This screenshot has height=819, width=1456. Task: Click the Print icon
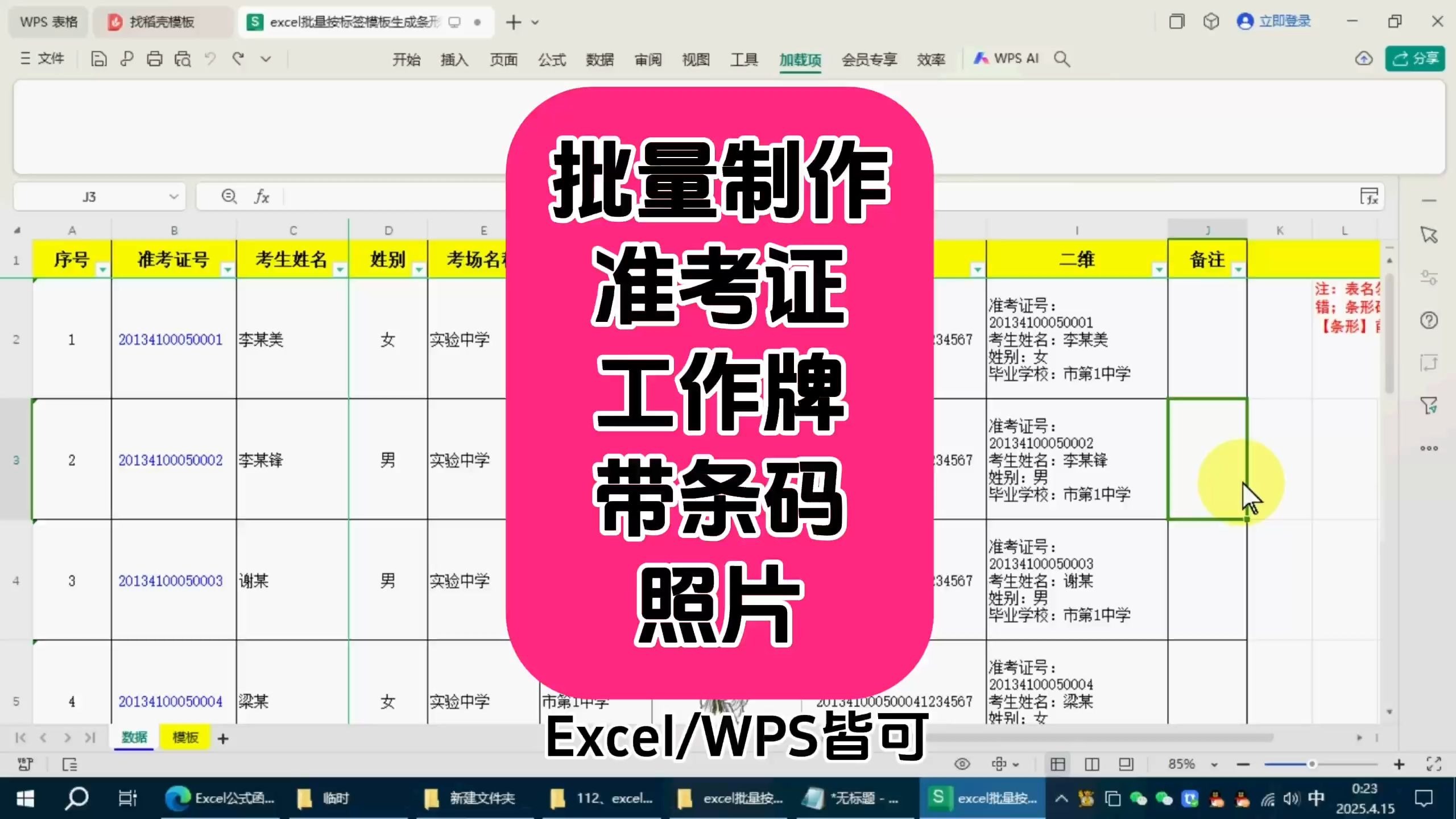tap(154, 59)
